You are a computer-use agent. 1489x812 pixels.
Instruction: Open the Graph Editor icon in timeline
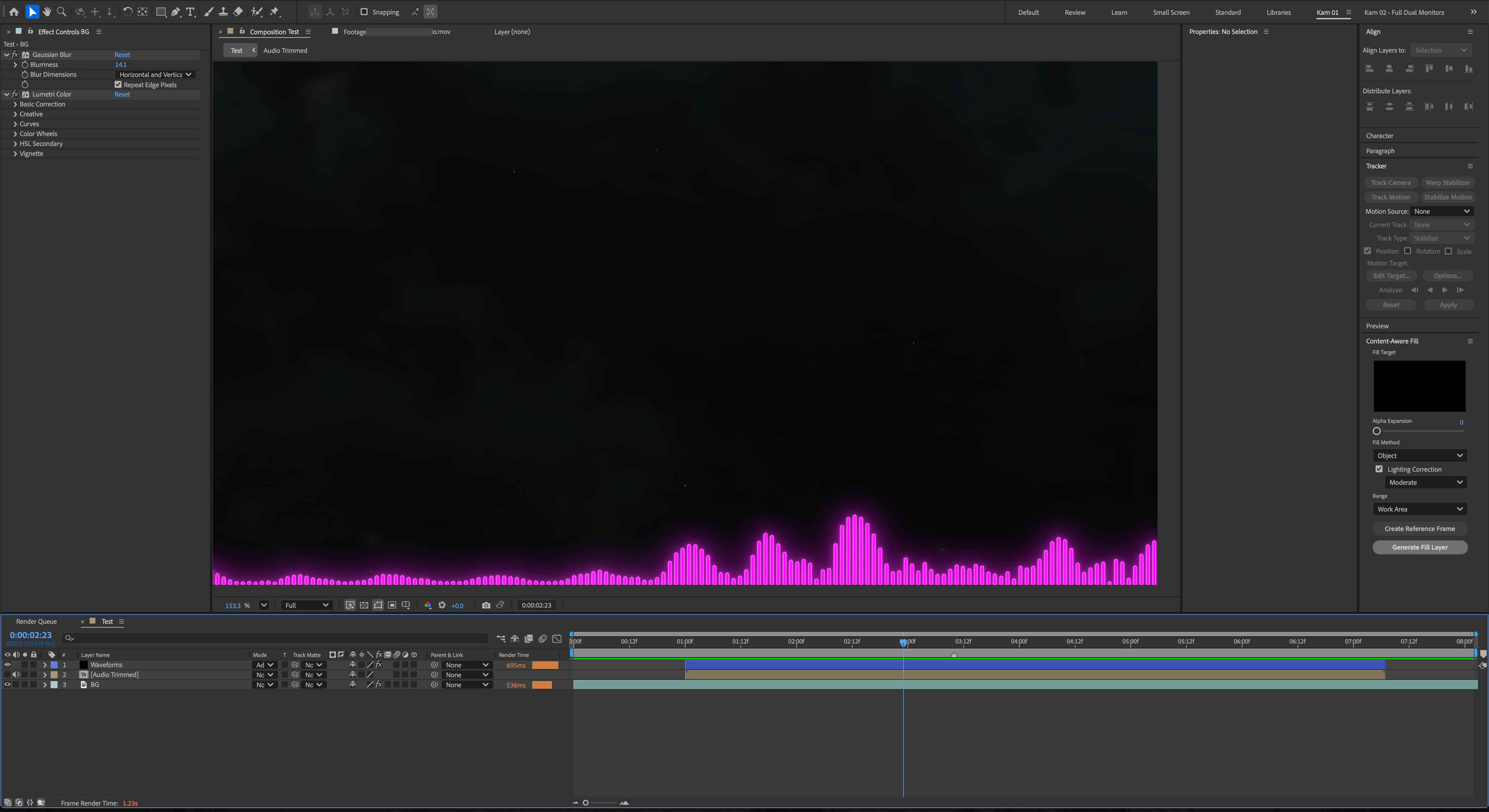[557, 639]
